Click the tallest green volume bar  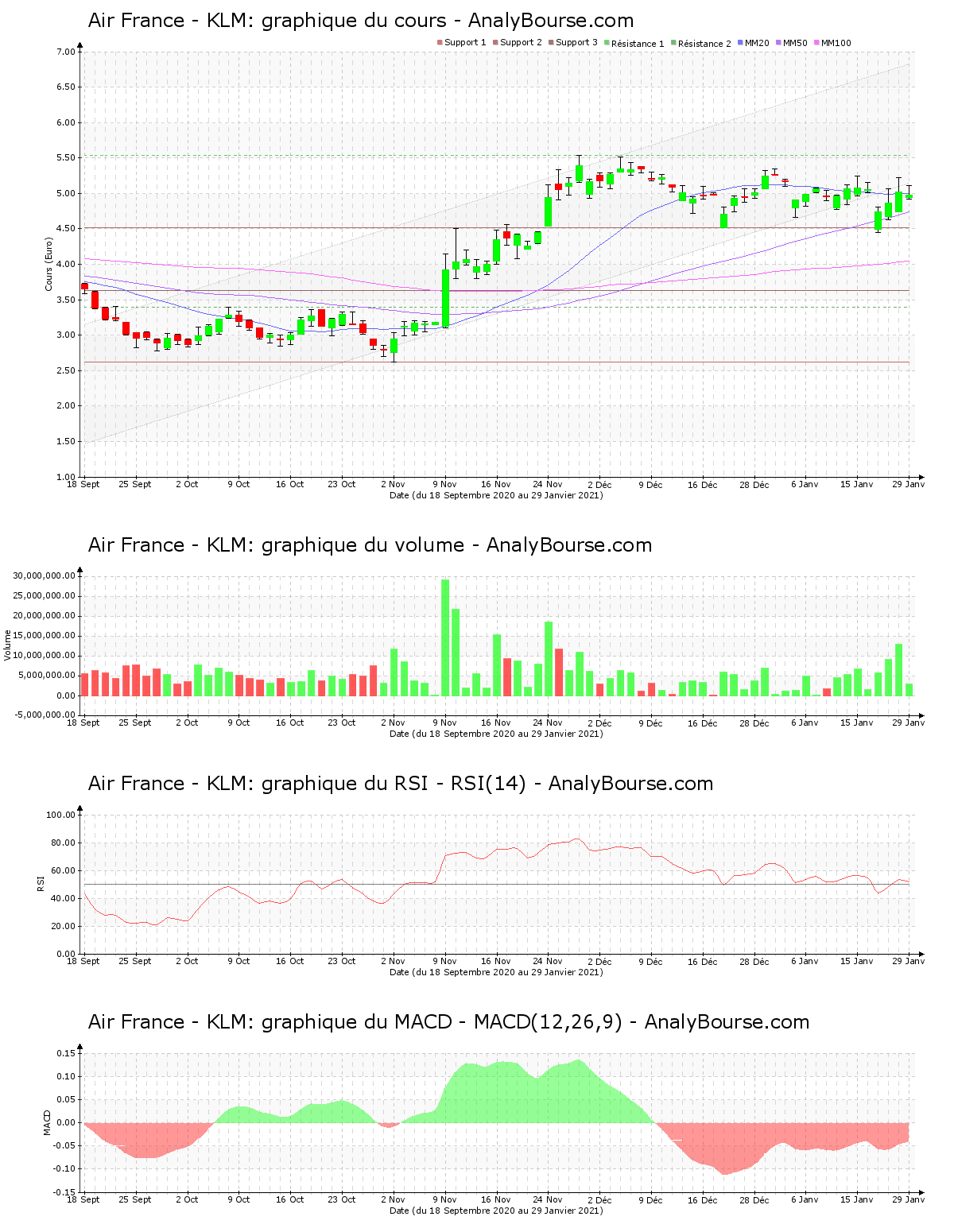click(x=445, y=637)
